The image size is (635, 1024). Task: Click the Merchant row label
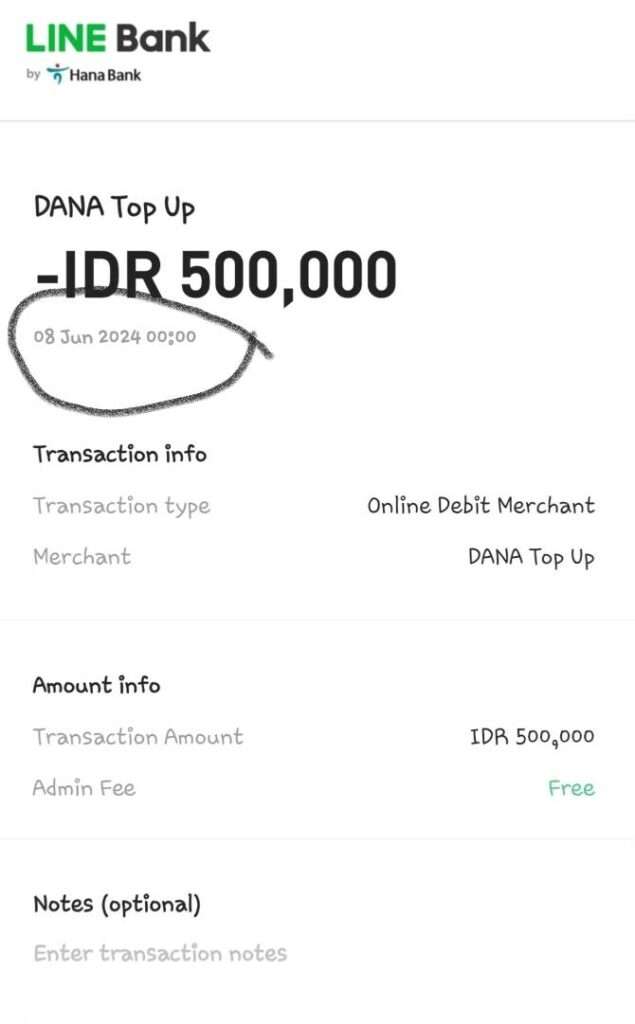tap(82, 558)
